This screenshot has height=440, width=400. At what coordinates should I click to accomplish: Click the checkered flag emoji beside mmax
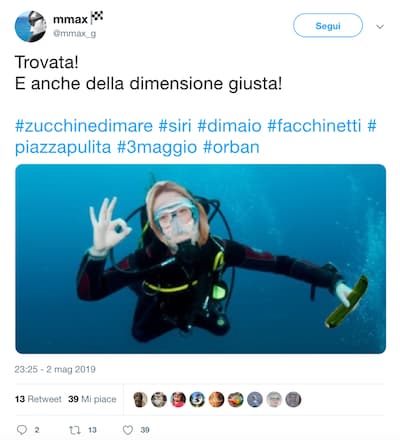tap(97, 17)
